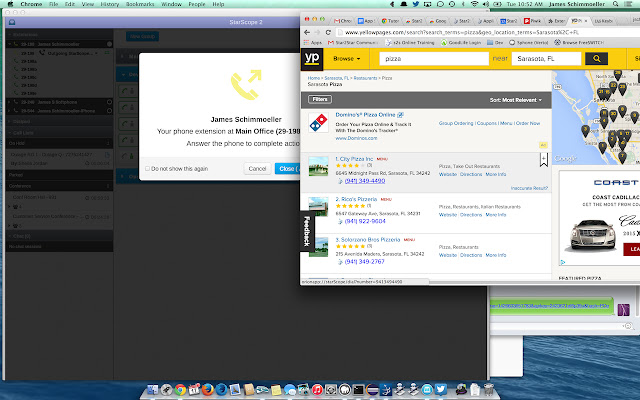Click Website link for Rico's Pizzeria

click(448, 215)
